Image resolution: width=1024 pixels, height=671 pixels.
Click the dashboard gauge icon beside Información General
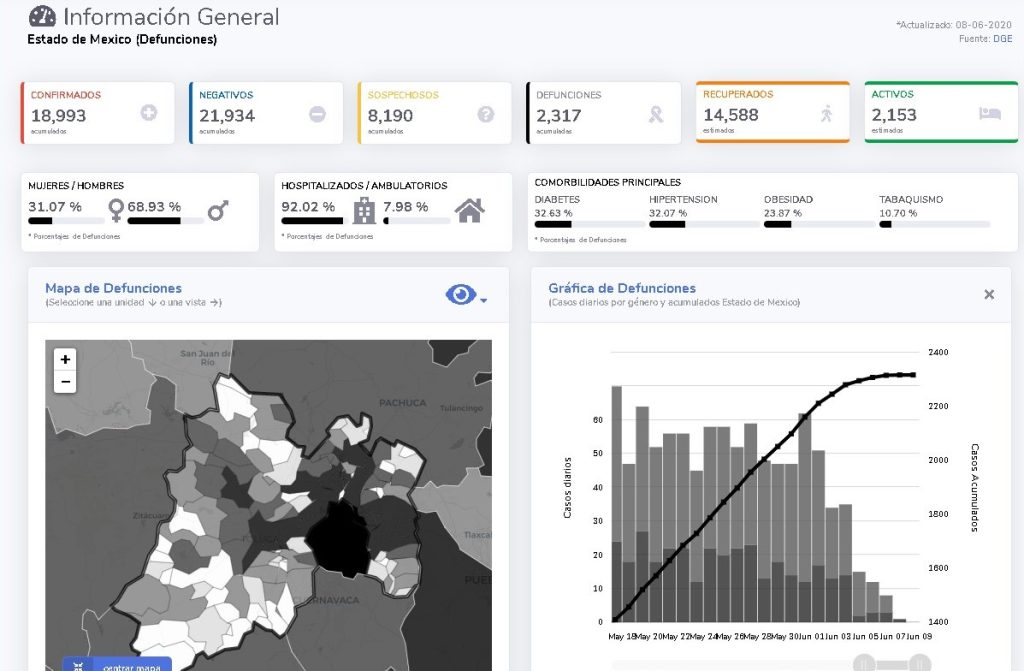(42, 17)
